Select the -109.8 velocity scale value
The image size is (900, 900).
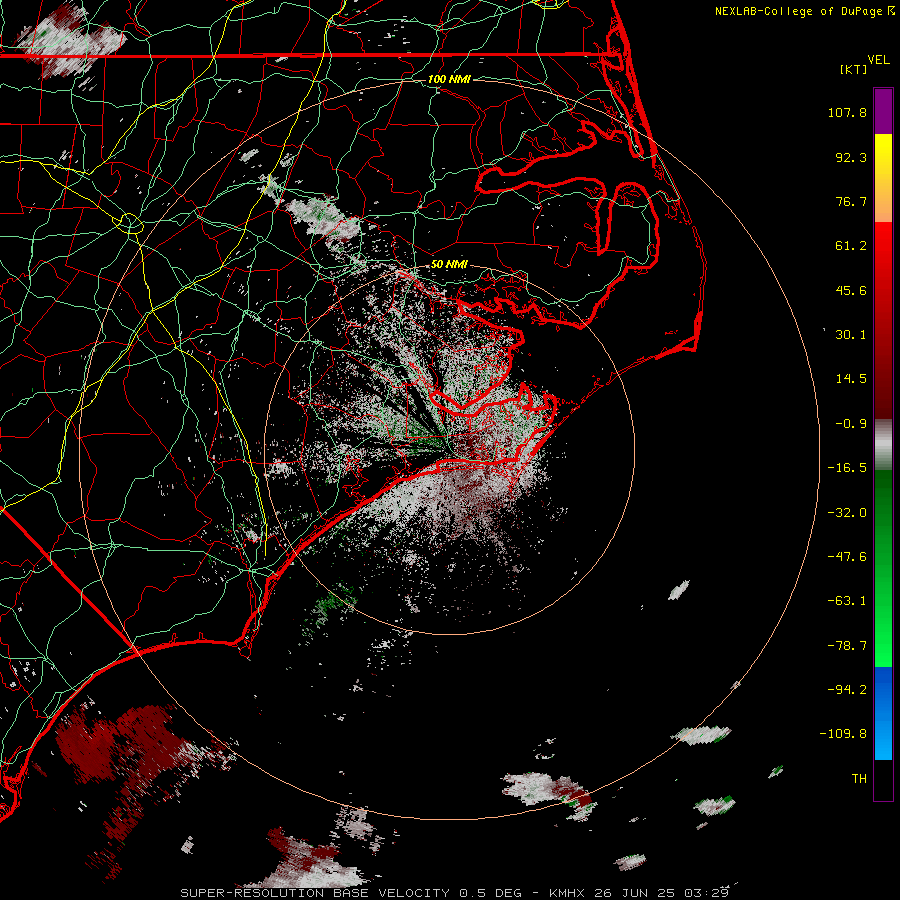(x=843, y=734)
